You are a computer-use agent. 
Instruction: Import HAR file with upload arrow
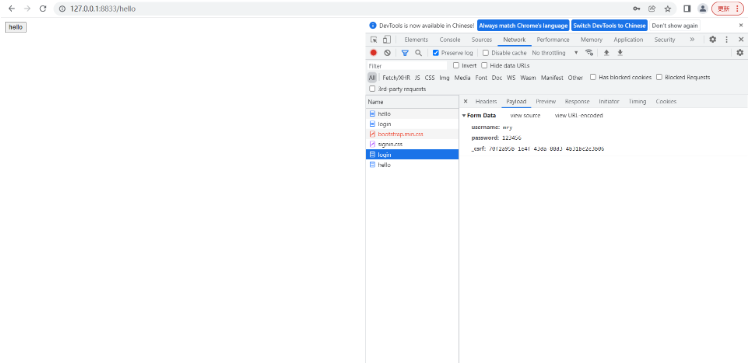[606, 53]
